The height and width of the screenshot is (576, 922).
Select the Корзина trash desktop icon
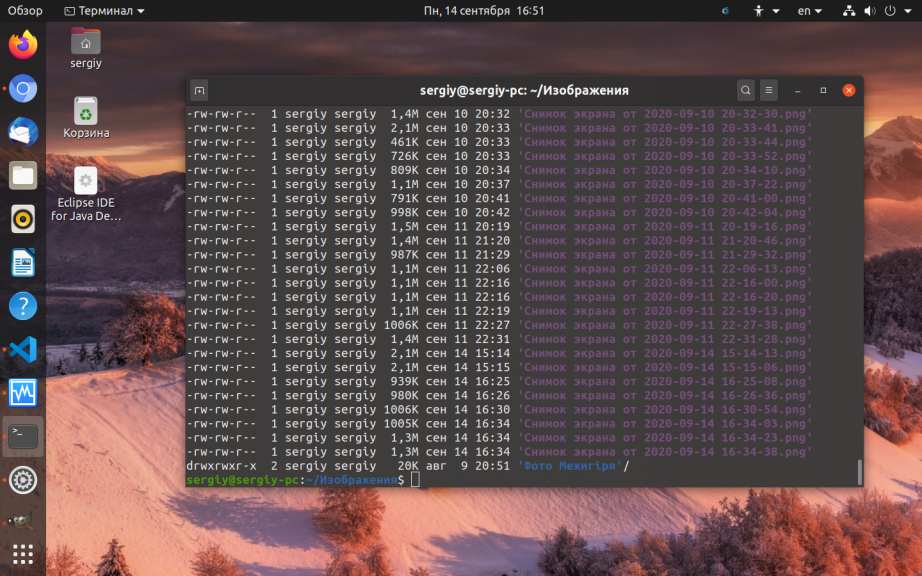tap(86, 117)
